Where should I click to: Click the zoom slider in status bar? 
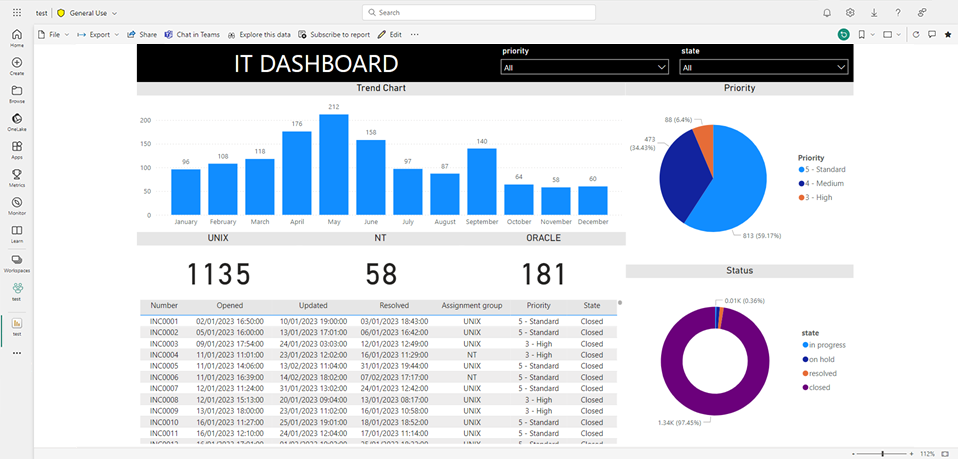(882, 453)
